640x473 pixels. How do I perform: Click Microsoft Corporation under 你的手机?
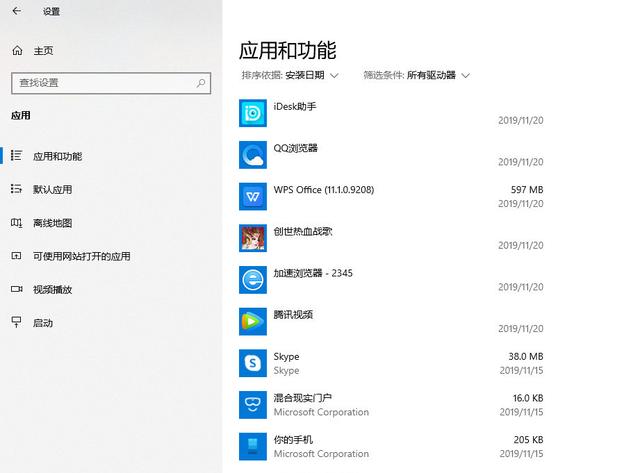[321, 454]
